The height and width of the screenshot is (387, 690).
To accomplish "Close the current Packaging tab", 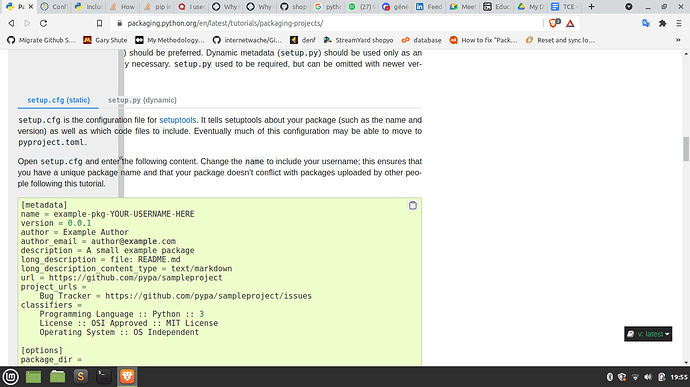I will pos(31,7).
